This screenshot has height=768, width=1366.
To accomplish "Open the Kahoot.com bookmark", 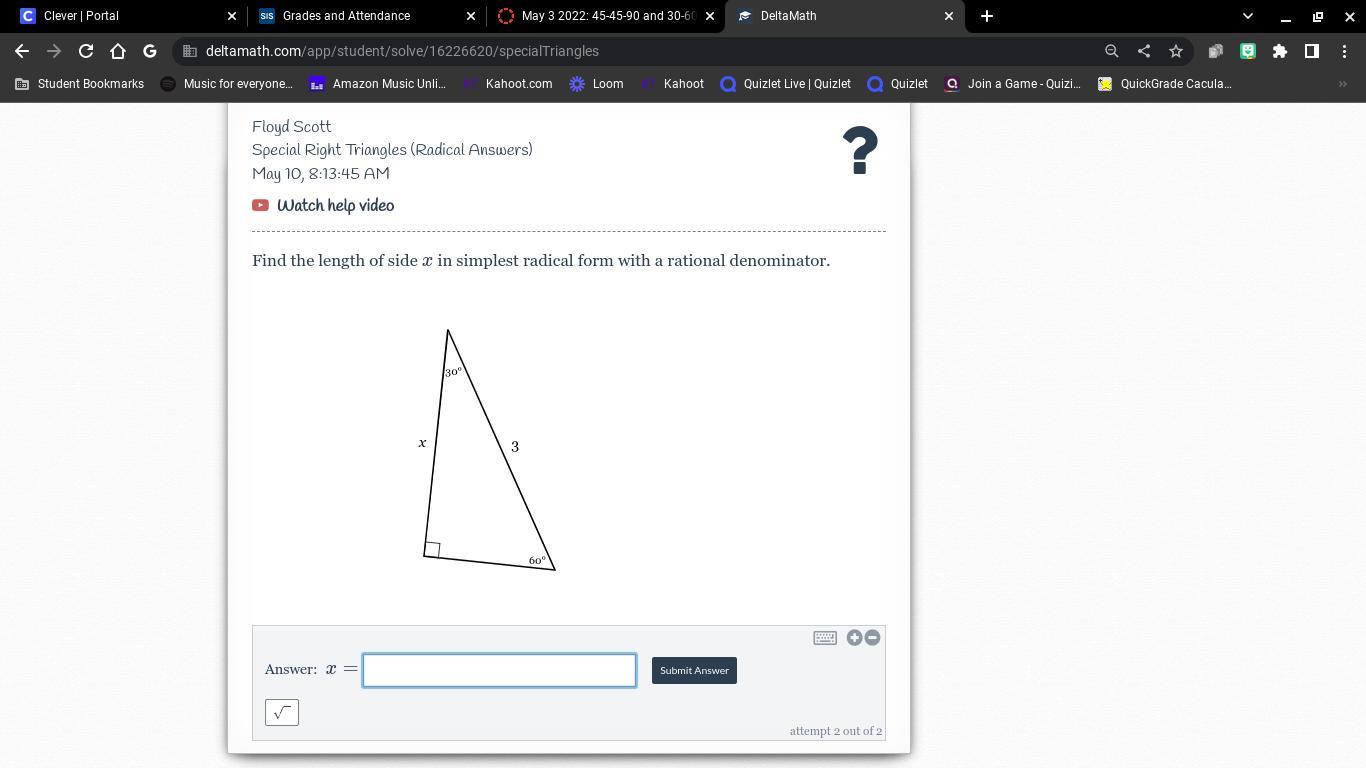I will (x=507, y=84).
